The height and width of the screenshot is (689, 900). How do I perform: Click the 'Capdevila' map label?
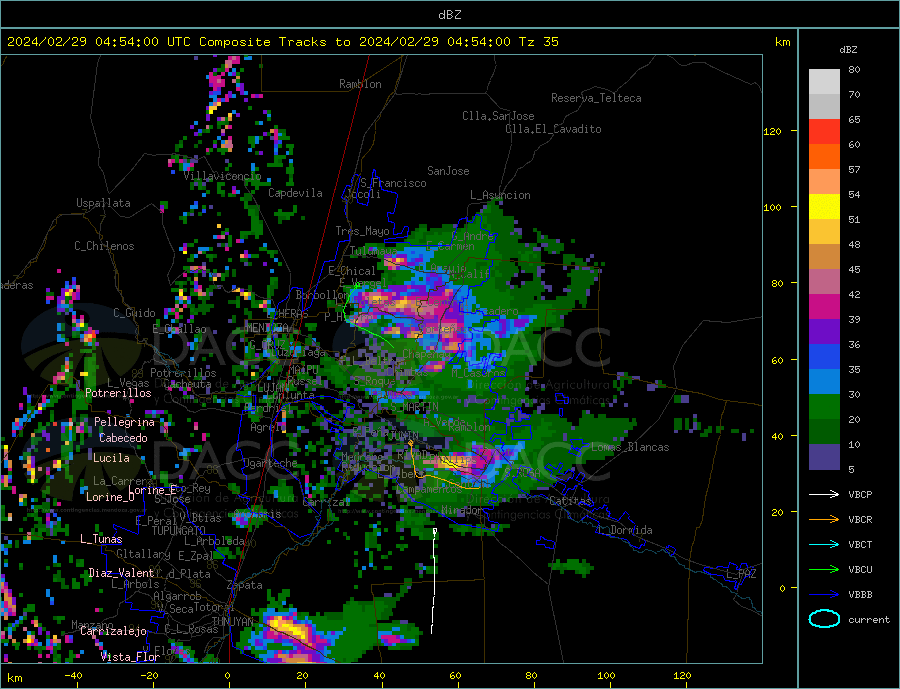(x=295, y=193)
